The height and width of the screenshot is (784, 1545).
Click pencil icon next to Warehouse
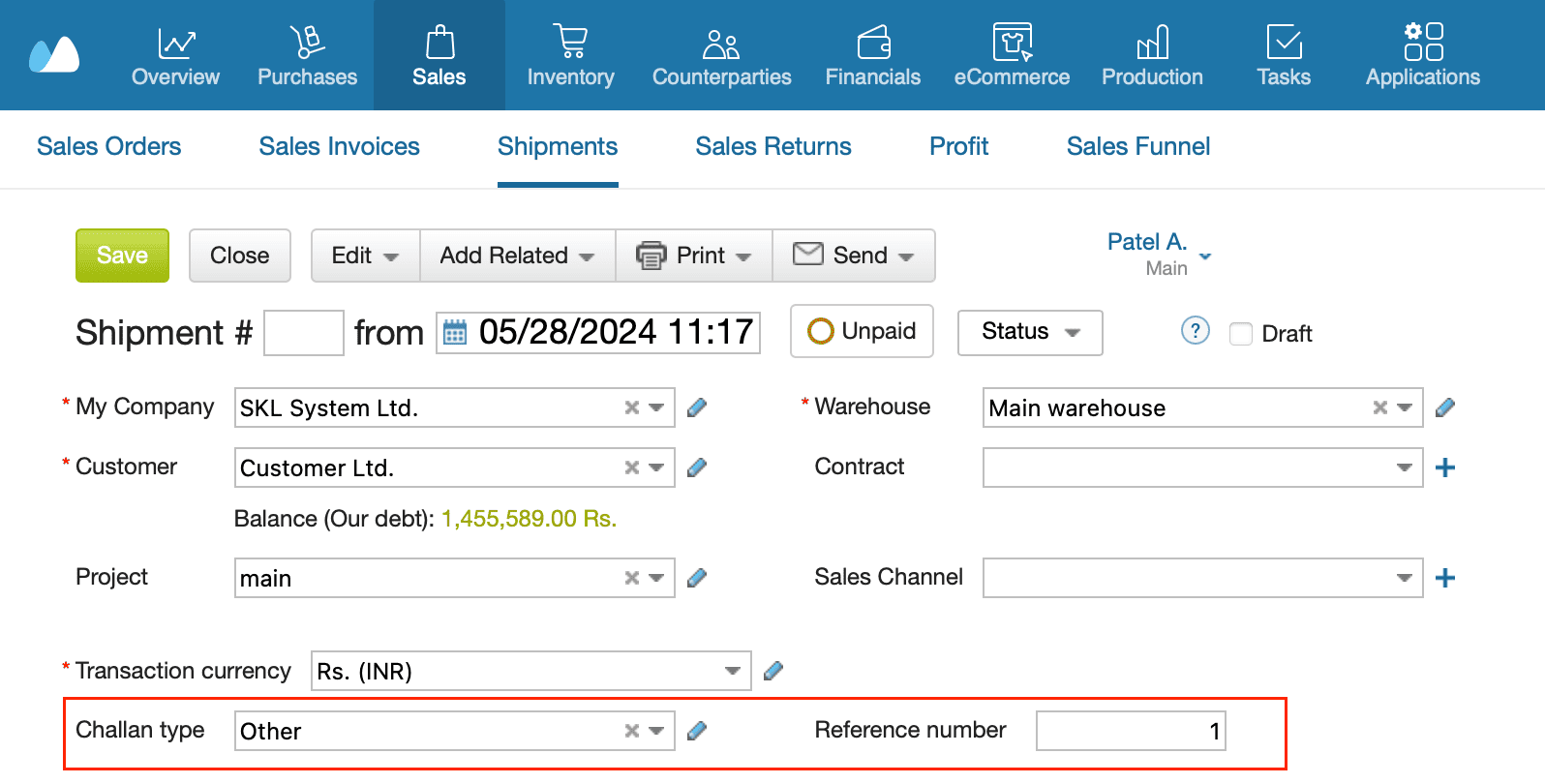tap(1444, 408)
